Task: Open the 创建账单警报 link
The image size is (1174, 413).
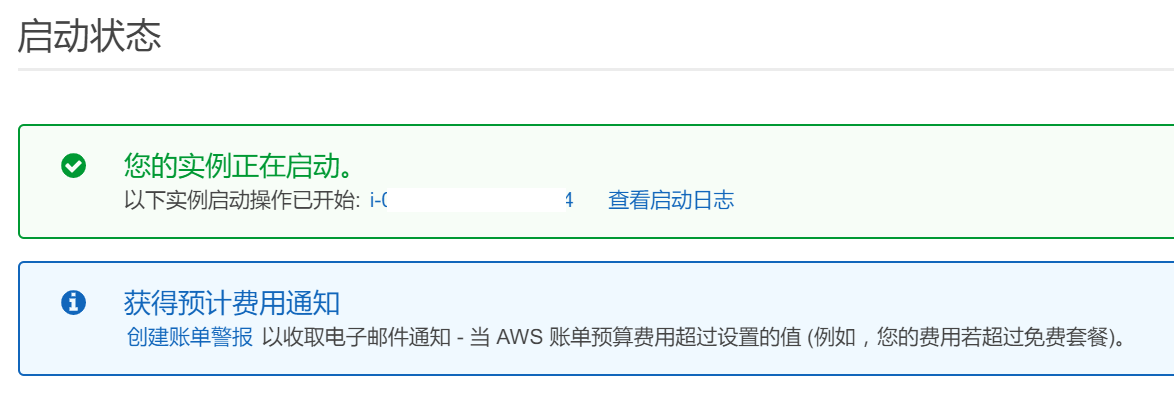Action: click(x=190, y=337)
